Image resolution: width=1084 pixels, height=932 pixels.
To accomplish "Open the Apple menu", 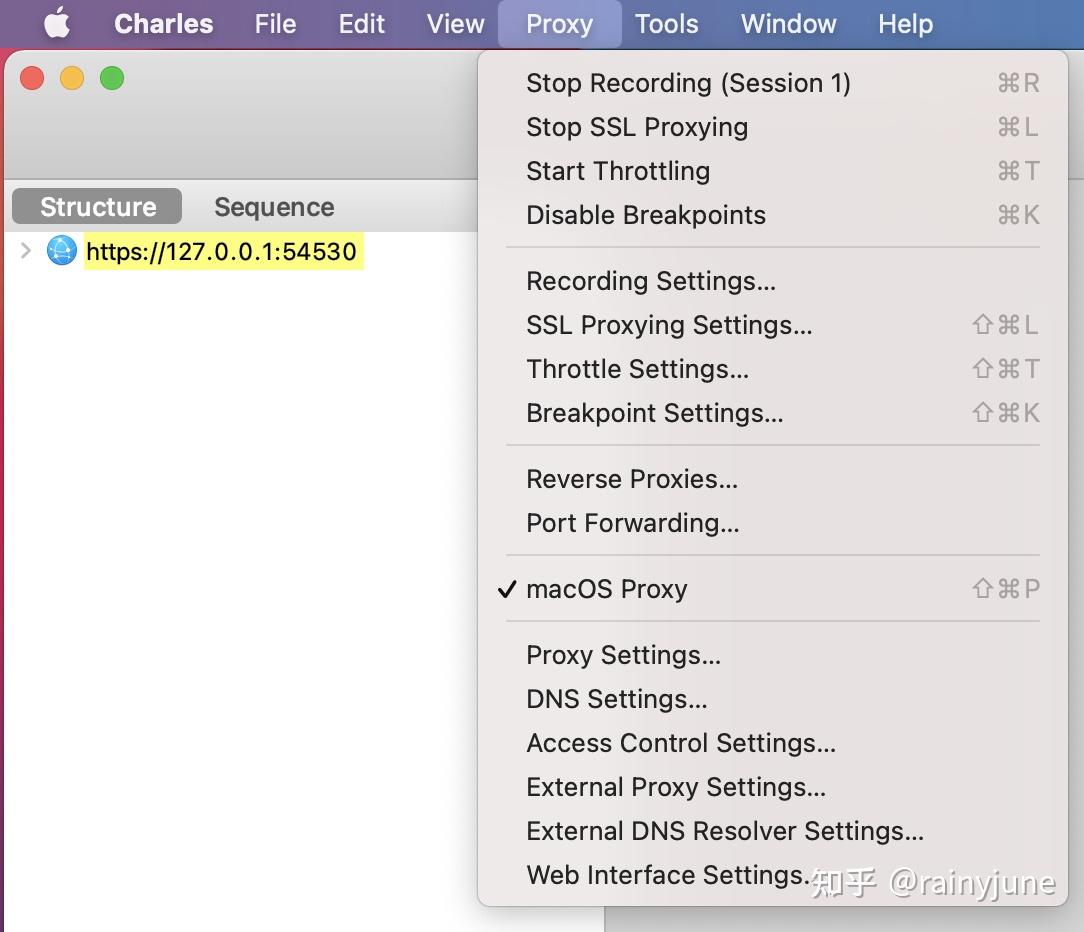I will (57, 23).
